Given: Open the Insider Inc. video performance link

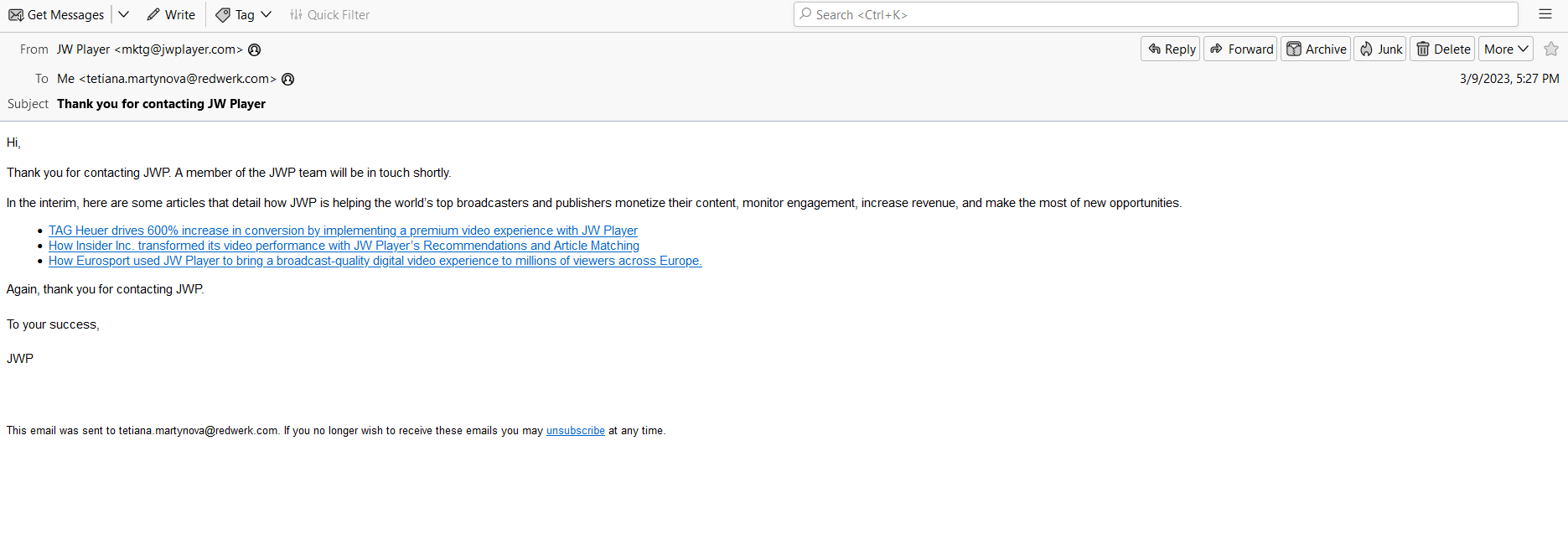Looking at the screenshot, I should (344, 246).
